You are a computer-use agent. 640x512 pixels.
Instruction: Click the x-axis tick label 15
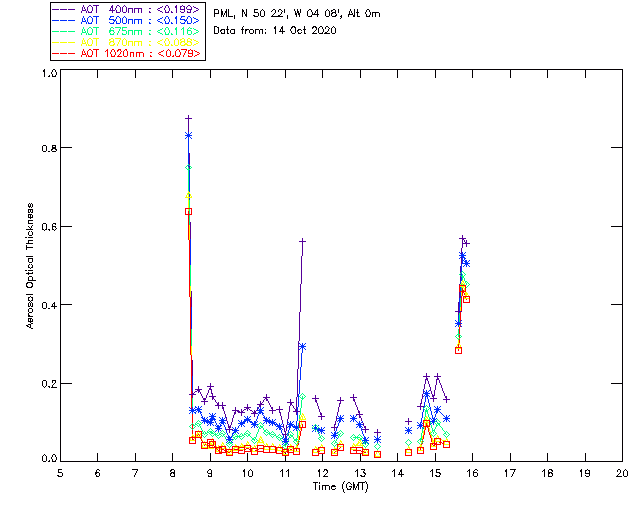[x=435, y=473]
